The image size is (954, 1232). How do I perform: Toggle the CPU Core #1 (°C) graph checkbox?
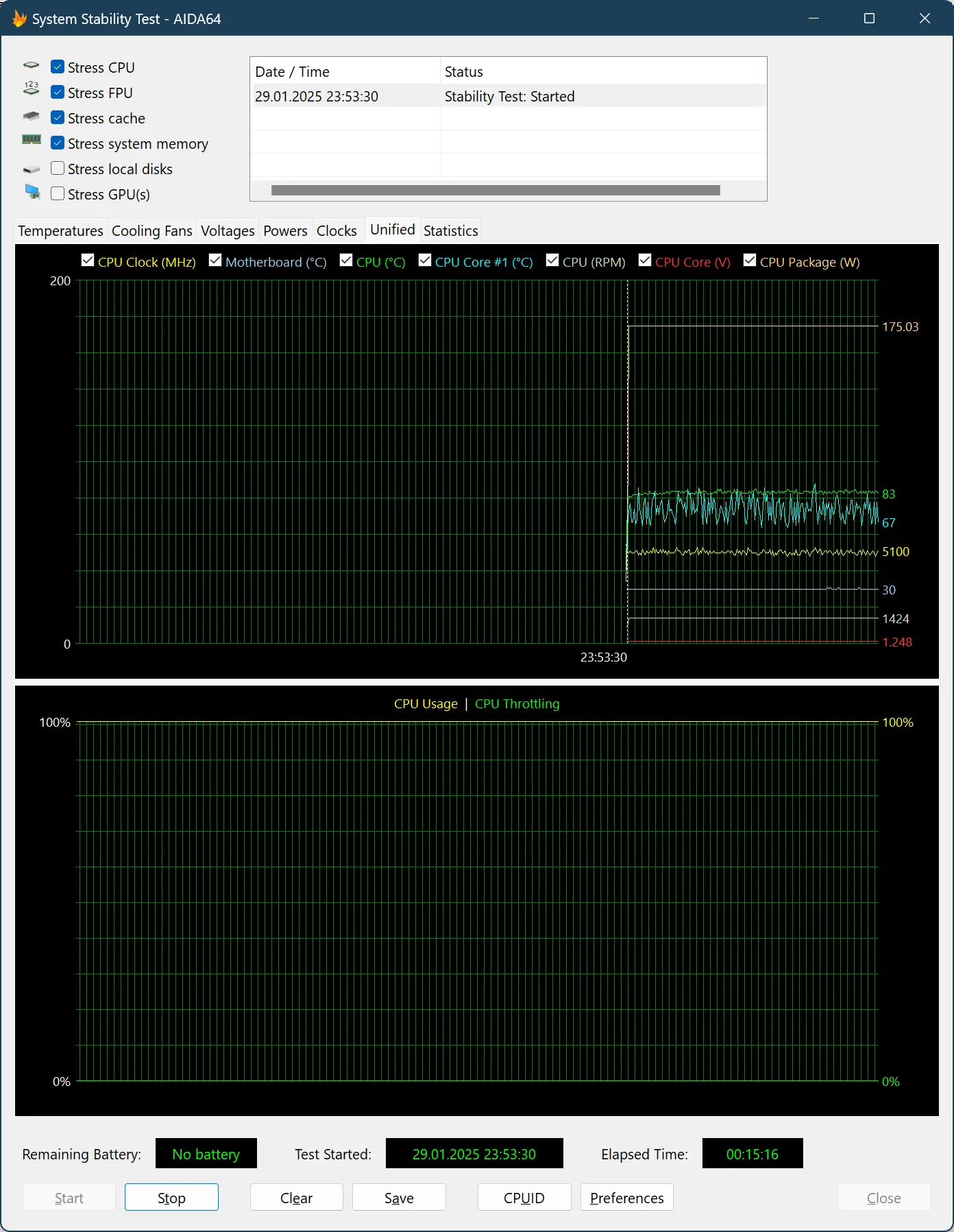tap(425, 261)
